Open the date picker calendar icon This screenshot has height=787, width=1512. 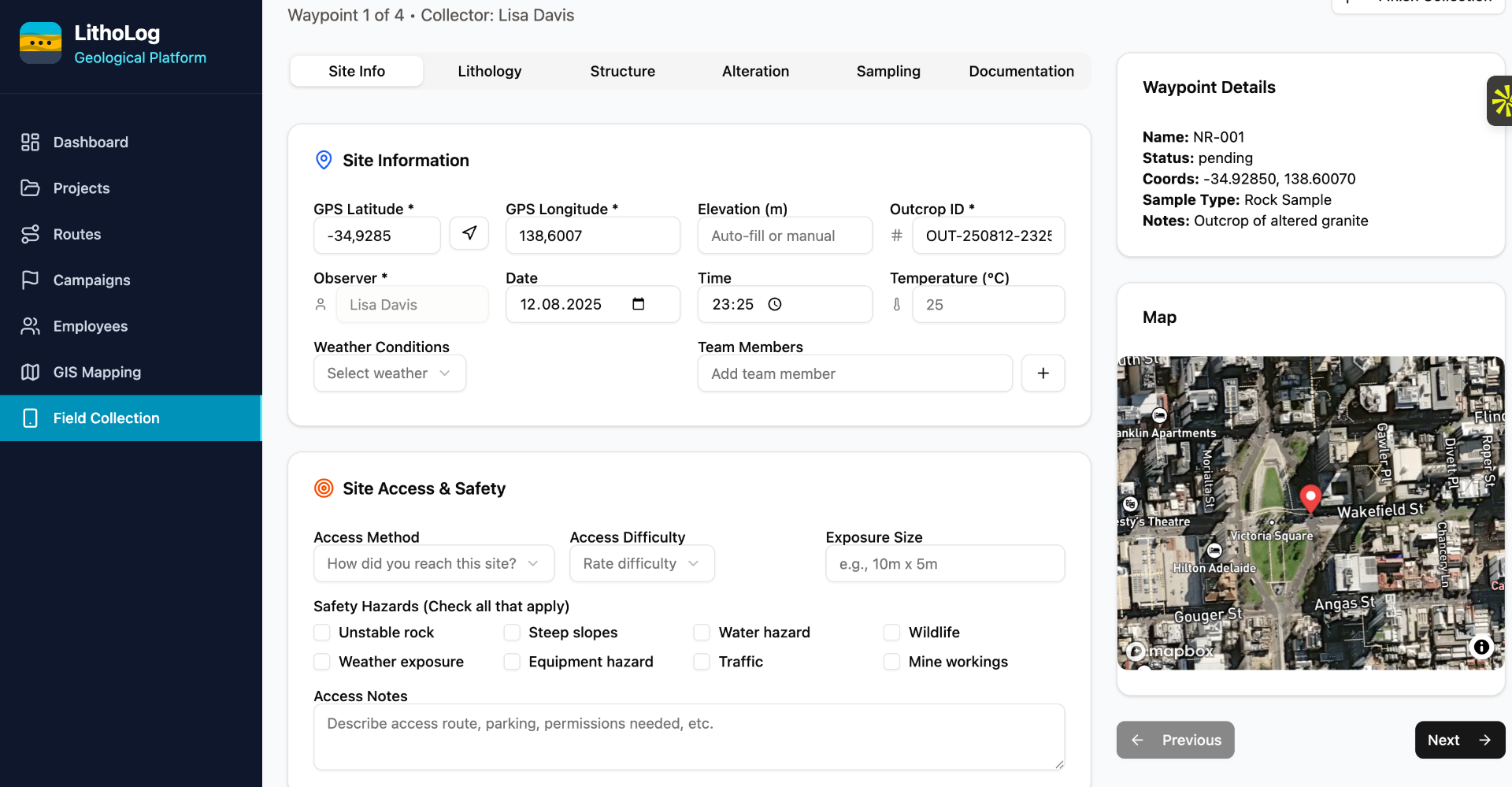(638, 304)
